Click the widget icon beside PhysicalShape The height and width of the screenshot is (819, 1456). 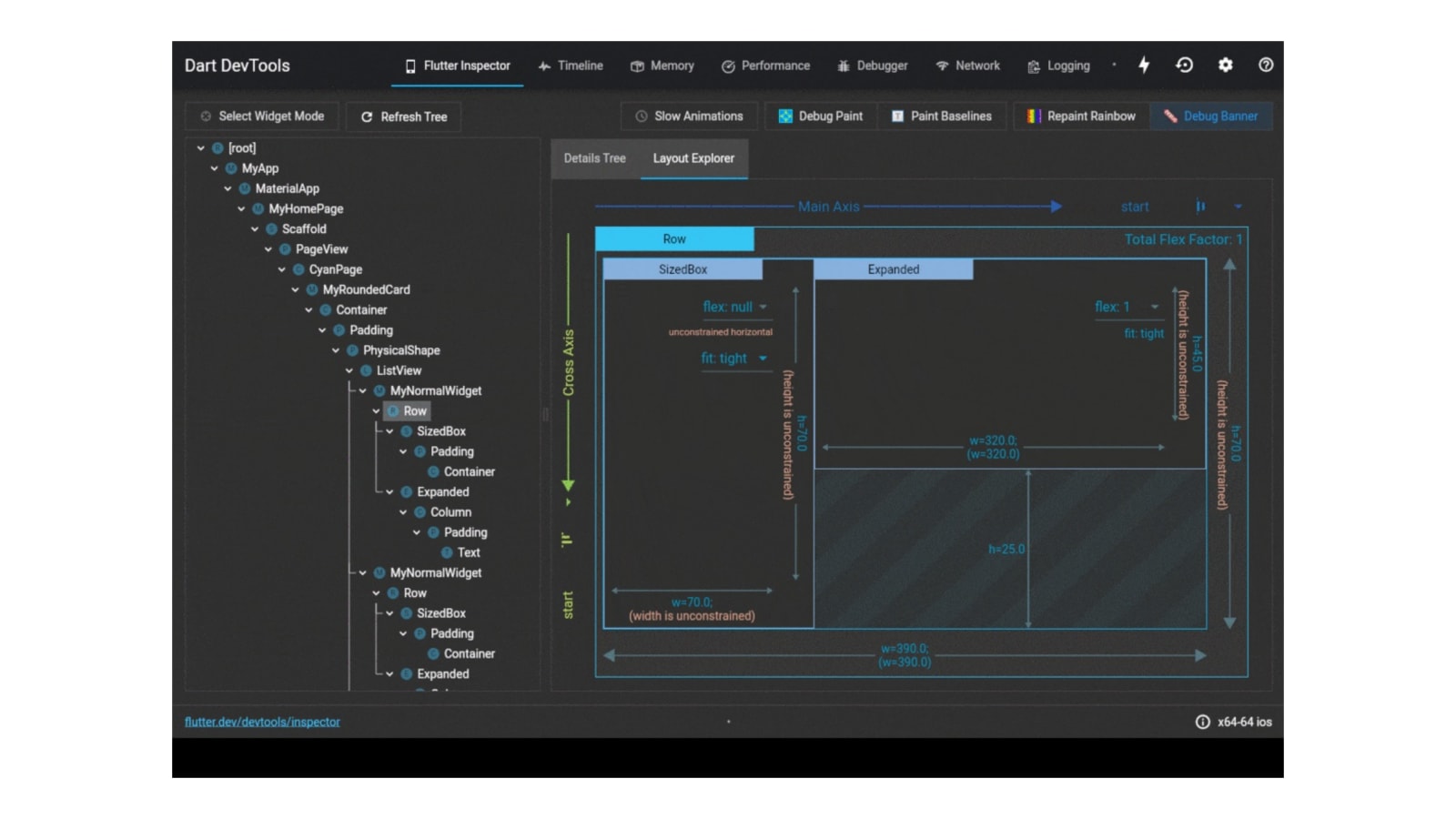click(x=352, y=350)
